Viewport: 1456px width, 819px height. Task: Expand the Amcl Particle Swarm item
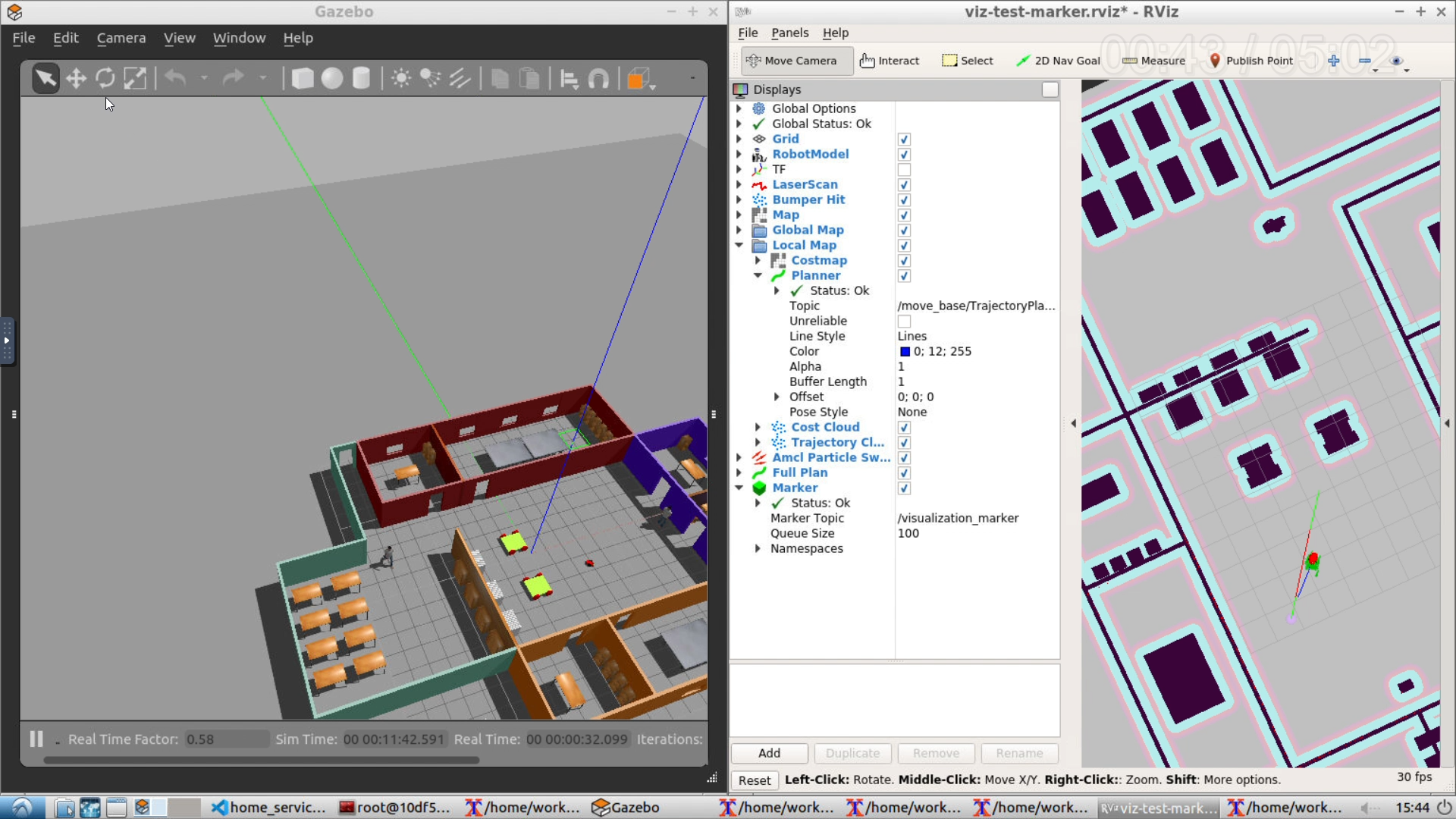coord(739,457)
